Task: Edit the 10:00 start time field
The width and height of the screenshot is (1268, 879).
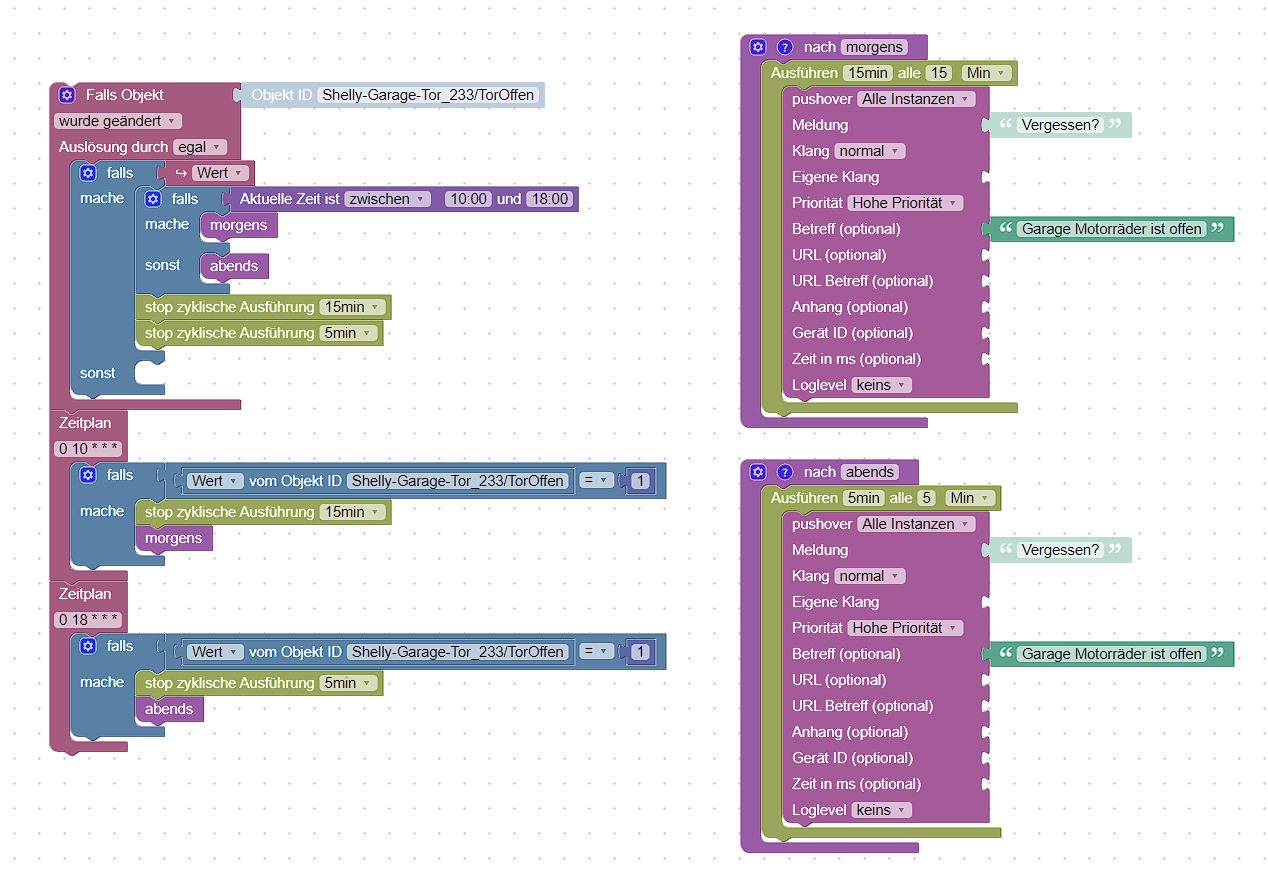Action: [468, 199]
